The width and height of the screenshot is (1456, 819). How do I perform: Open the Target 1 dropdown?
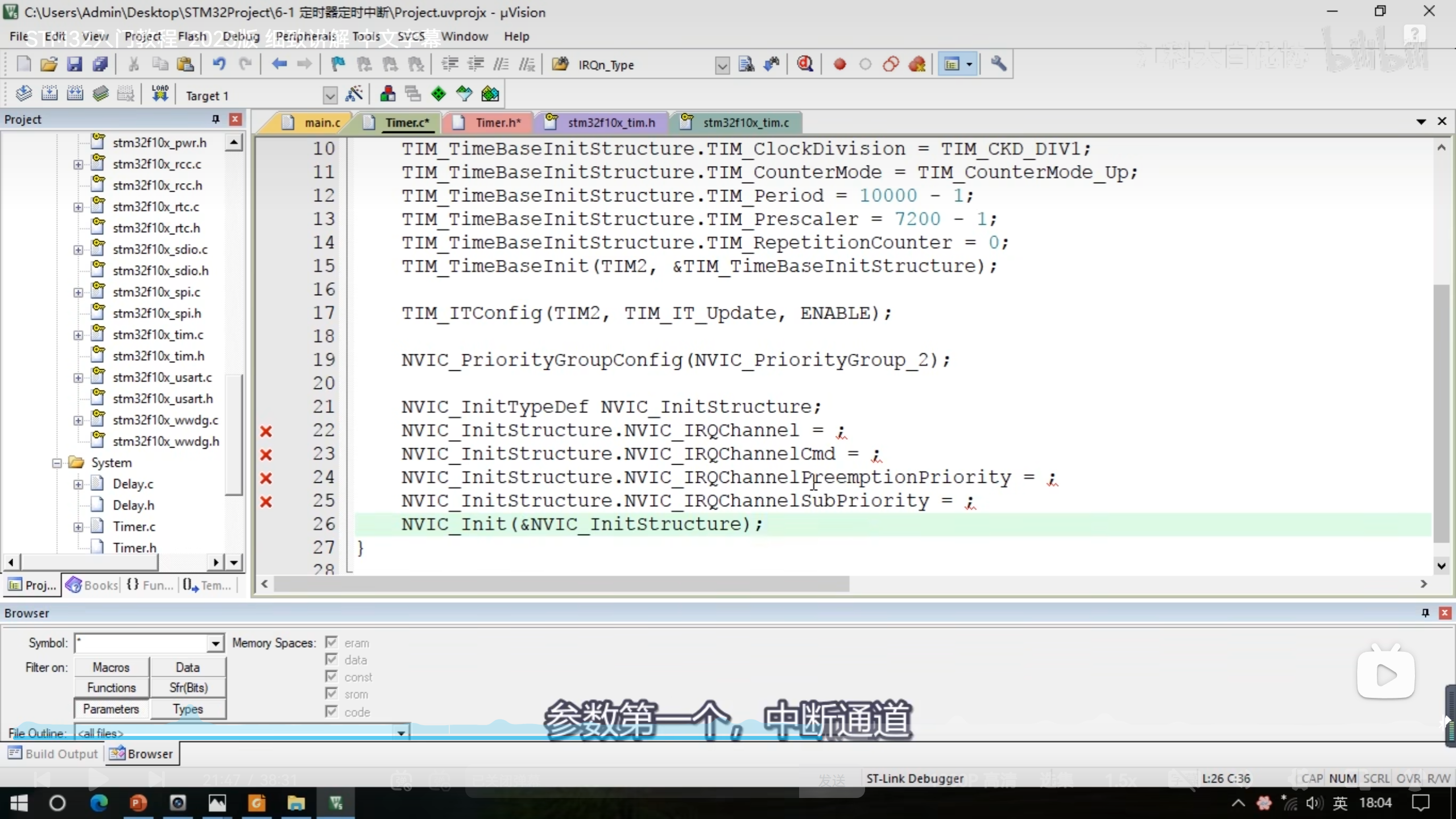coord(330,96)
